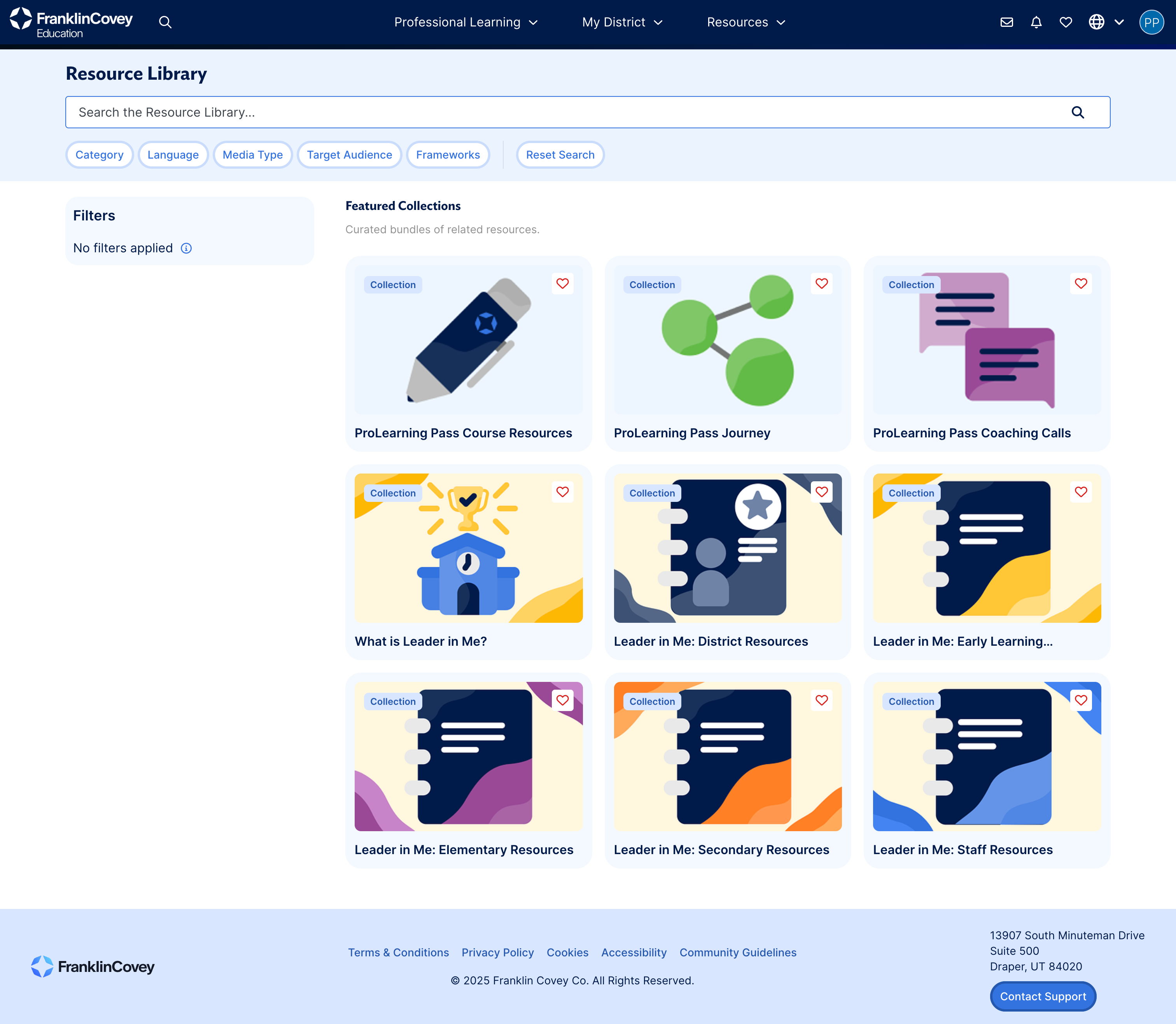Favorite Leader in Me: Staff Resources collection
Viewport: 1176px width, 1024px height.
click(x=1080, y=701)
